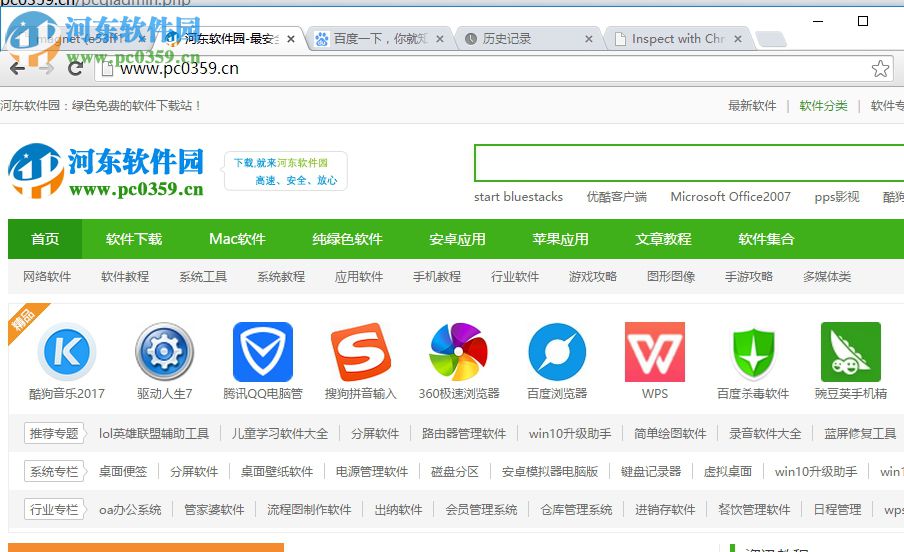Open a new tab button
The height and width of the screenshot is (552, 904).
771,39
